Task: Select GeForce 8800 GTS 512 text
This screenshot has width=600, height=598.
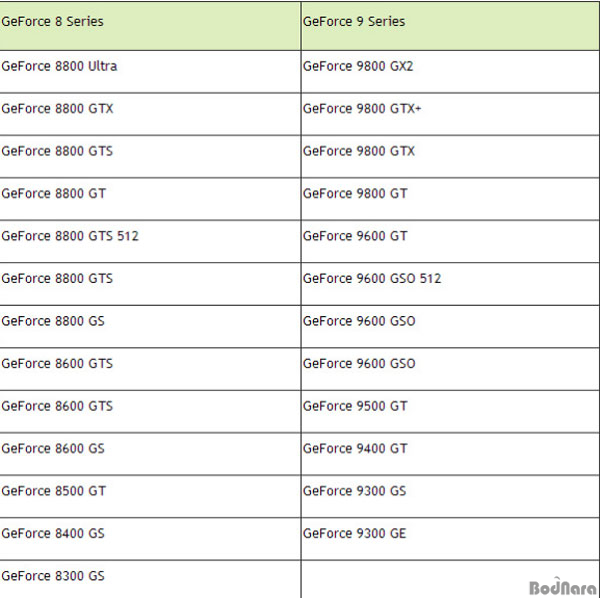Action: pos(70,236)
